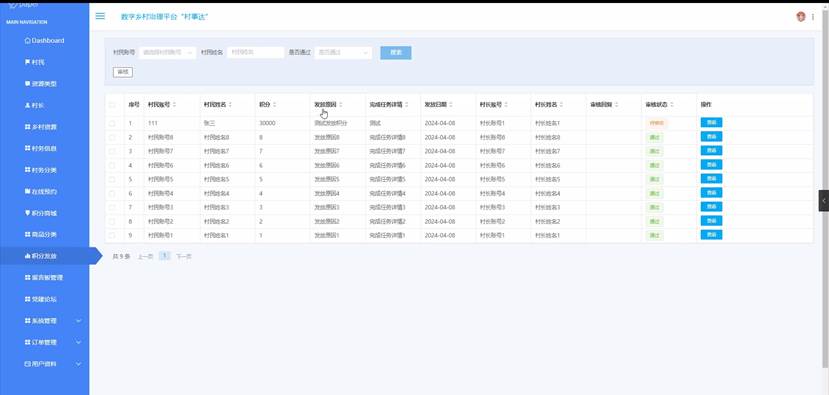This screenshot has height=395, width=829.
Task: Sort the table by 积分 column
Action: pyautogui.click(x=274, y=105)
